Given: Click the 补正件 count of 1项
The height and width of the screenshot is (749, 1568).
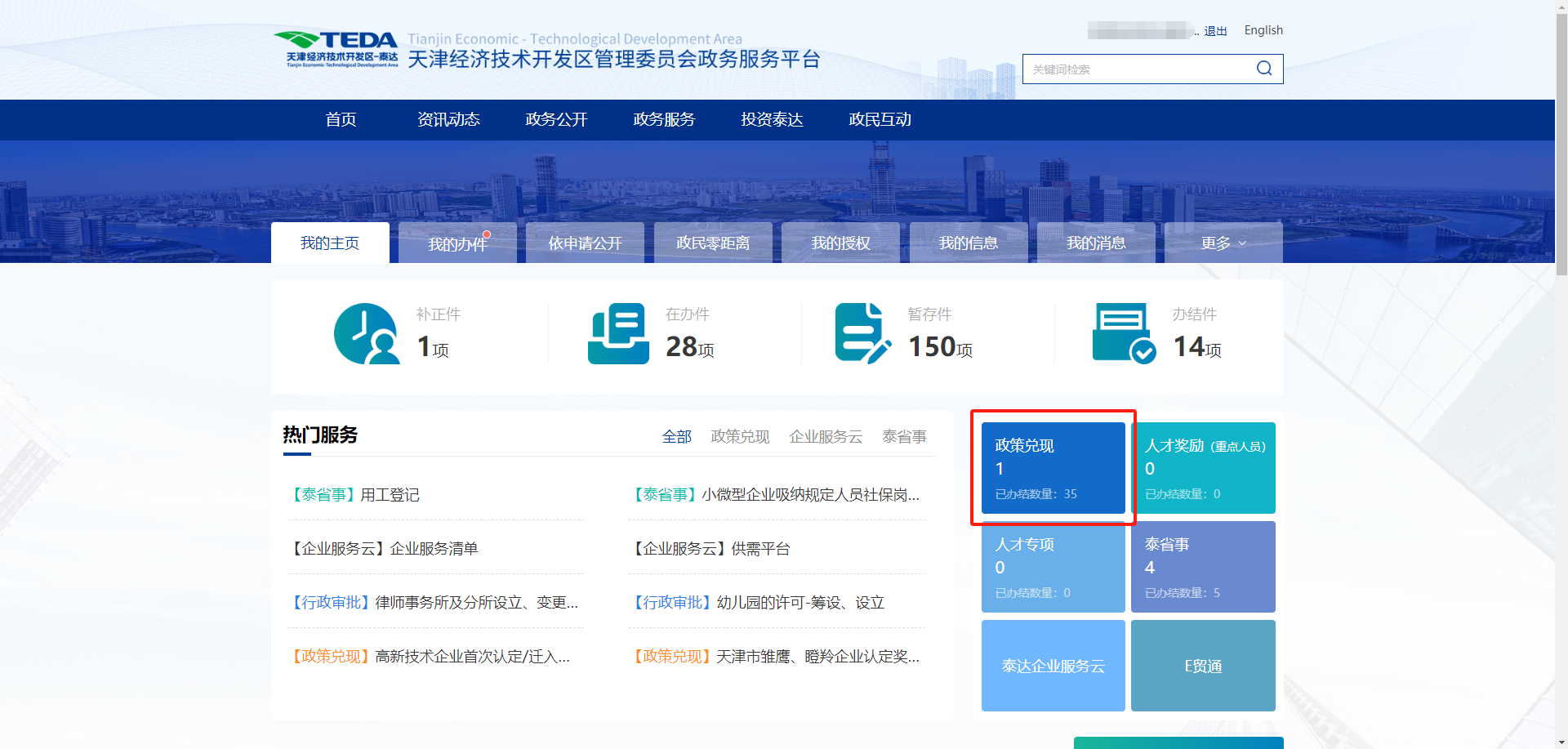Looking at the screenshot, I should click(x=433, y=347).
